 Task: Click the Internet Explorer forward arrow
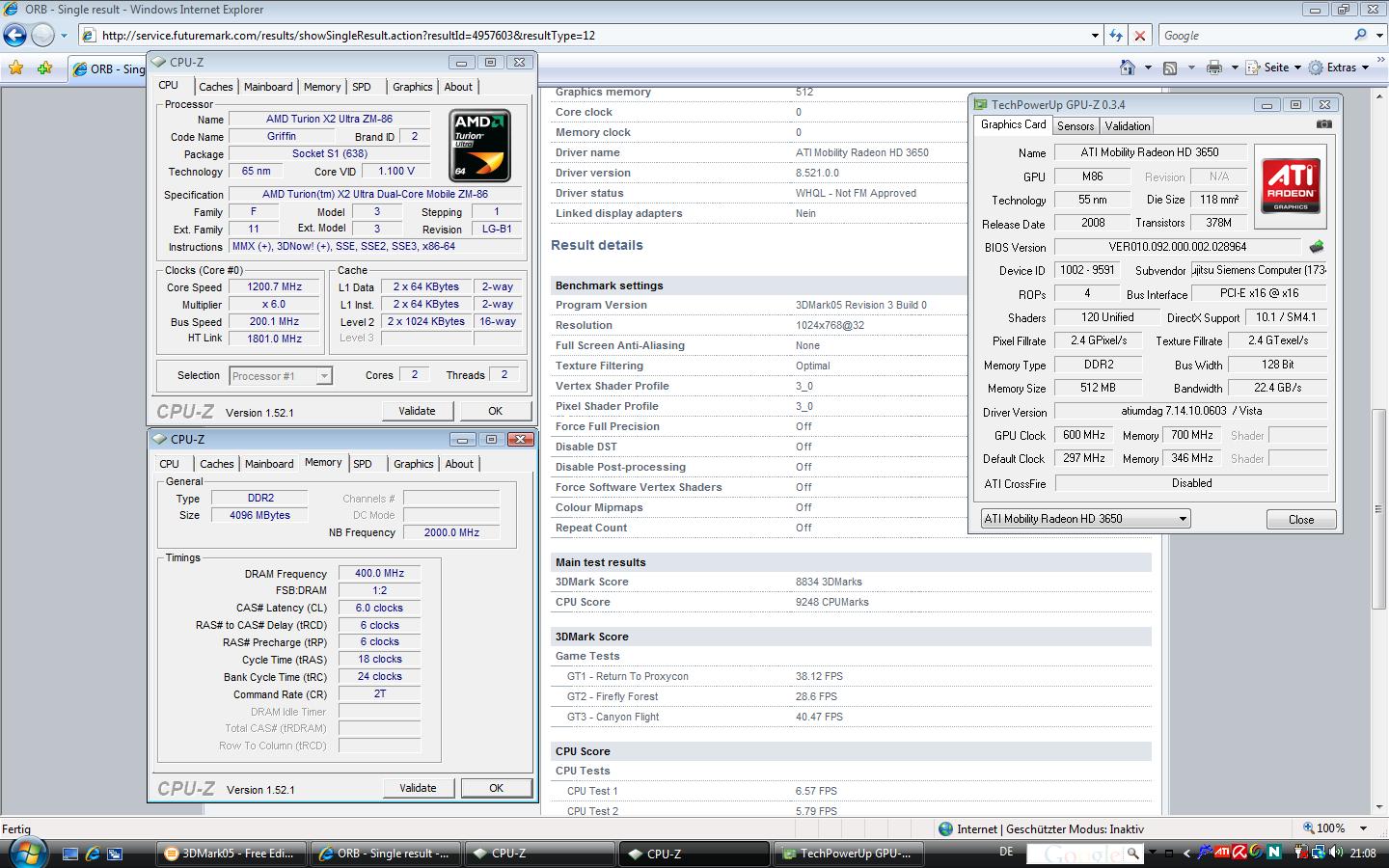pos(42,36)
